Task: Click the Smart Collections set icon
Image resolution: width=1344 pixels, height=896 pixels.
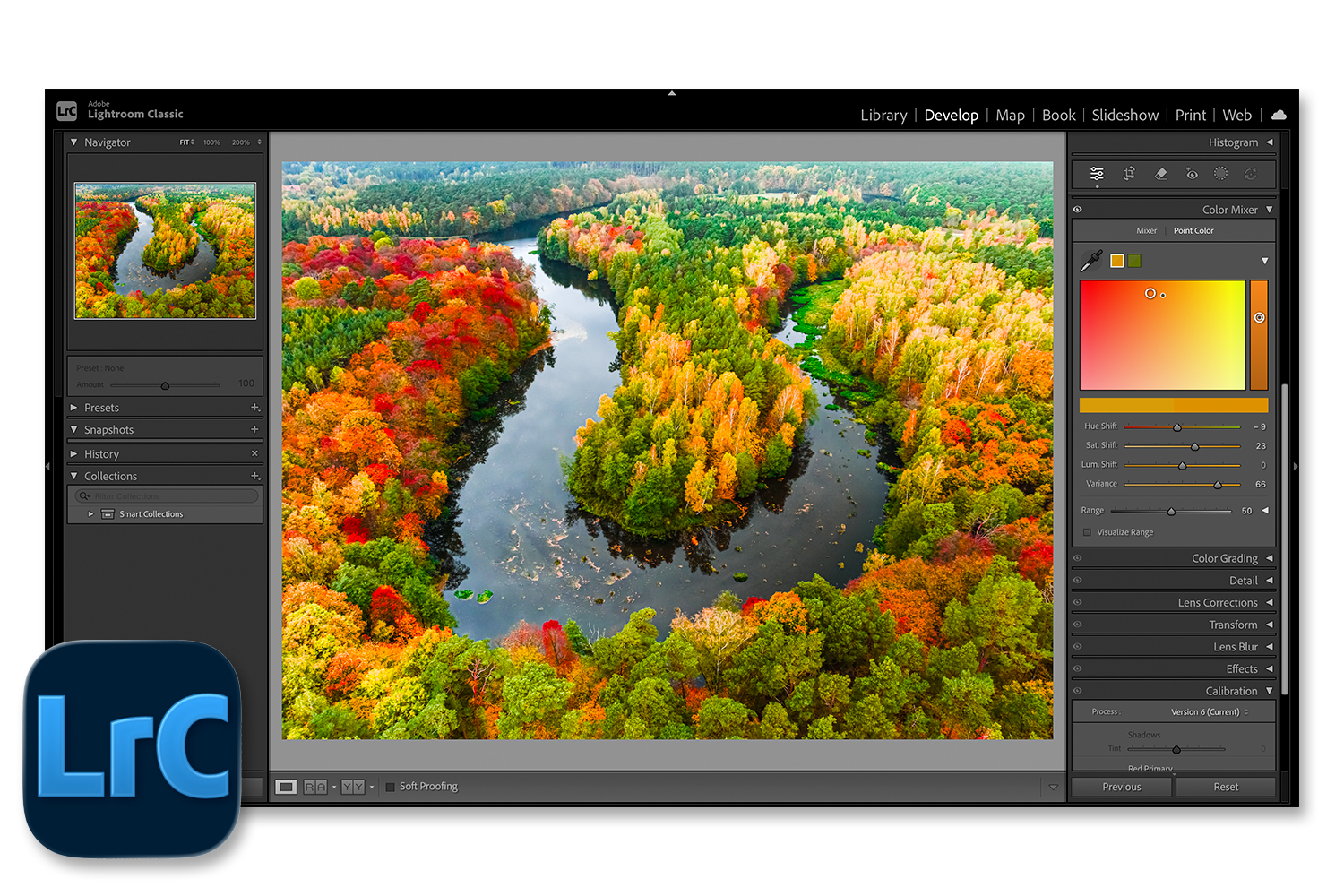Action: tap(108, 514)
